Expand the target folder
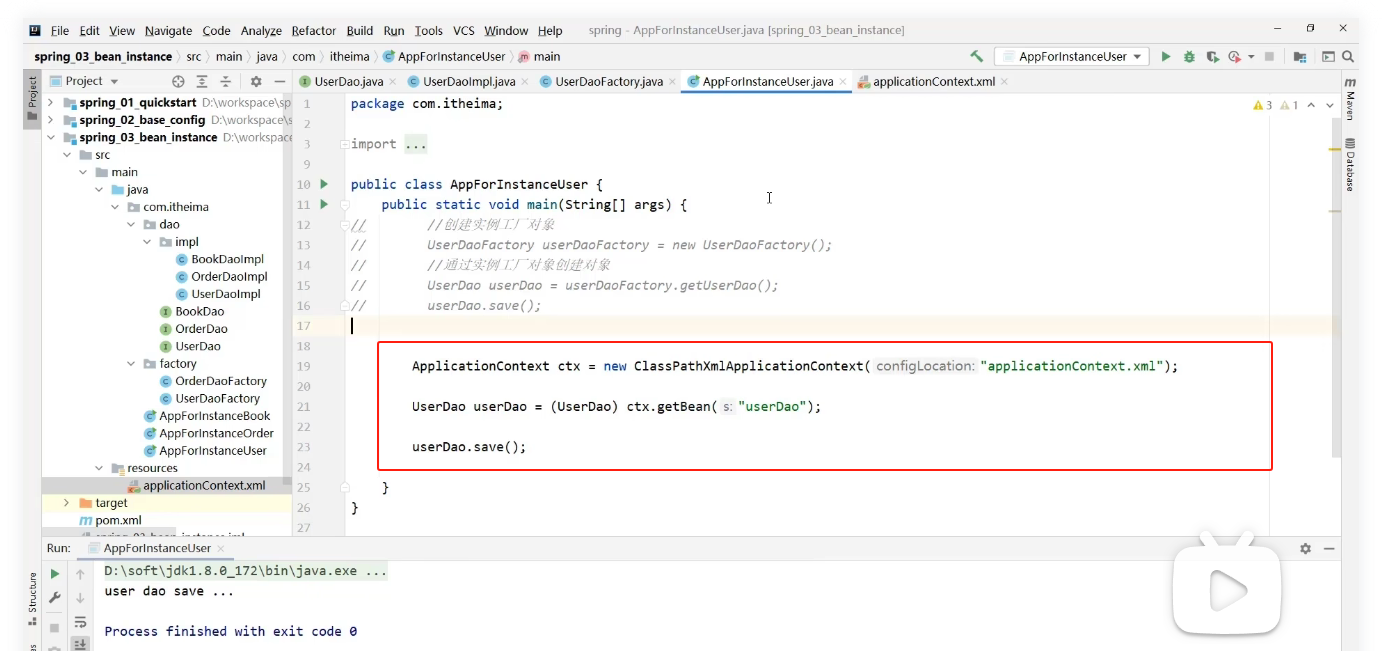The image size is (1385, 651). click(67, 503)
